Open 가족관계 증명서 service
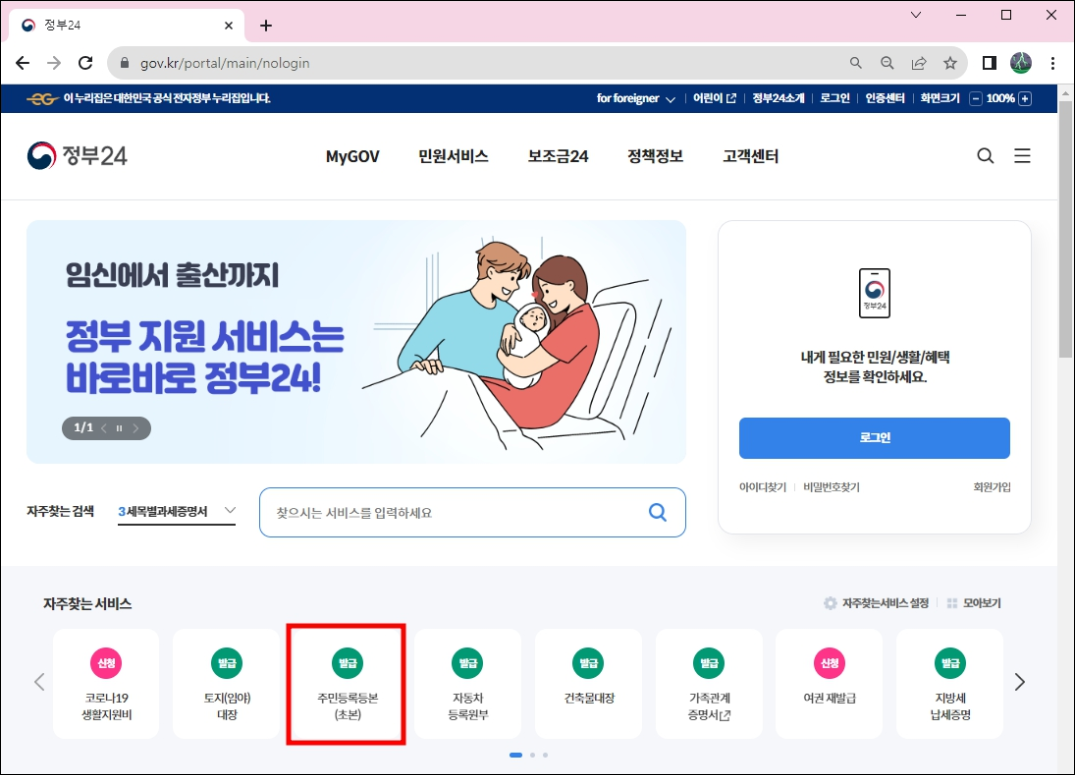1075x775 pixels. pyautogui.click(x=709, y=684)
